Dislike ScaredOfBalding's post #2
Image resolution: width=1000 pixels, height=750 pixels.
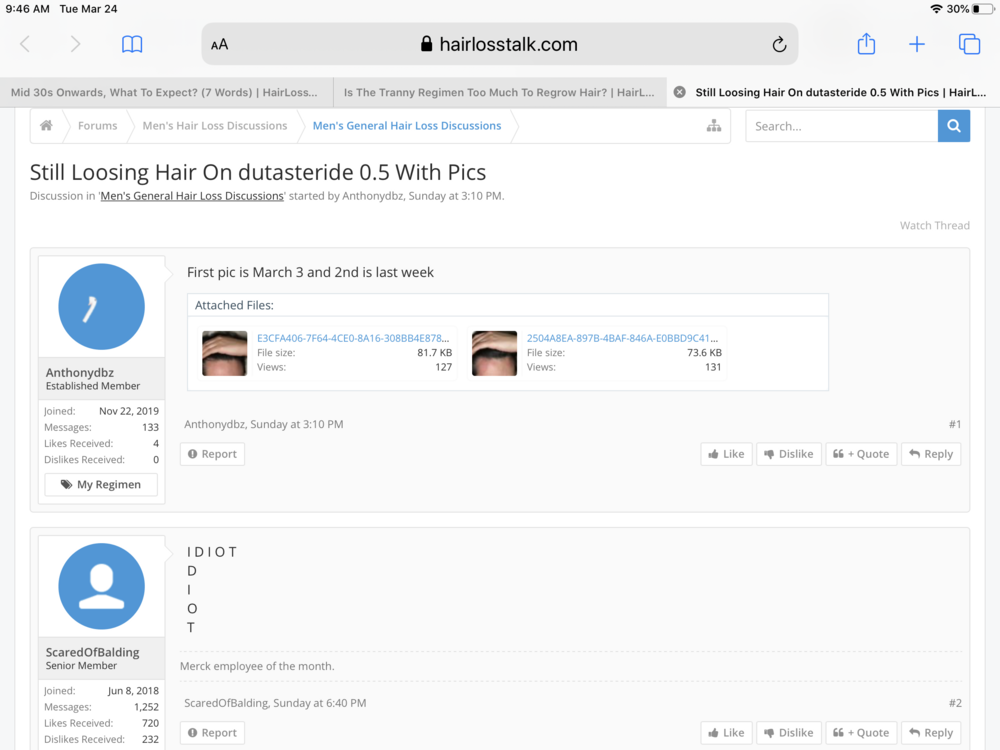click(788, 733)
